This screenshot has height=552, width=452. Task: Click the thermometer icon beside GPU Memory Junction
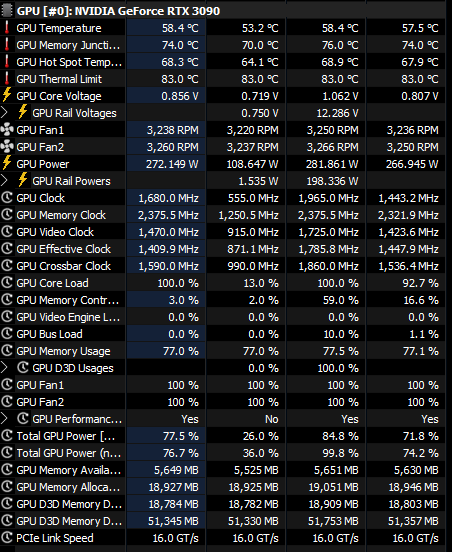tap(7, 45)
